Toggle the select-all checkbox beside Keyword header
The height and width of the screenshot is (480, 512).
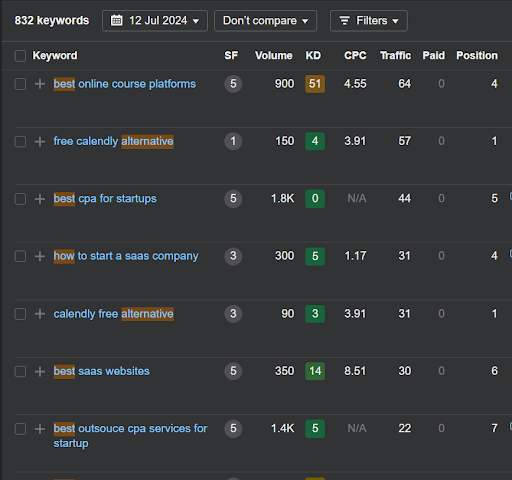click(20, 56)
